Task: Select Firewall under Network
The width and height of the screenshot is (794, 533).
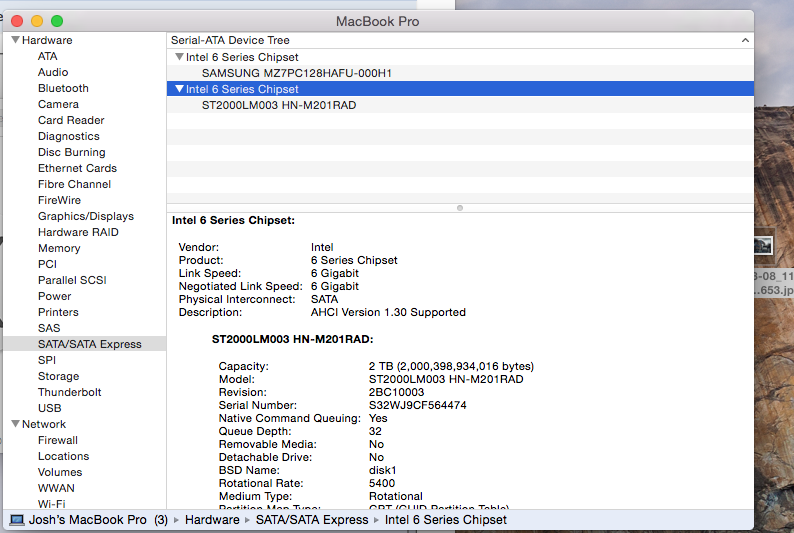Action: tap(58, 440)
